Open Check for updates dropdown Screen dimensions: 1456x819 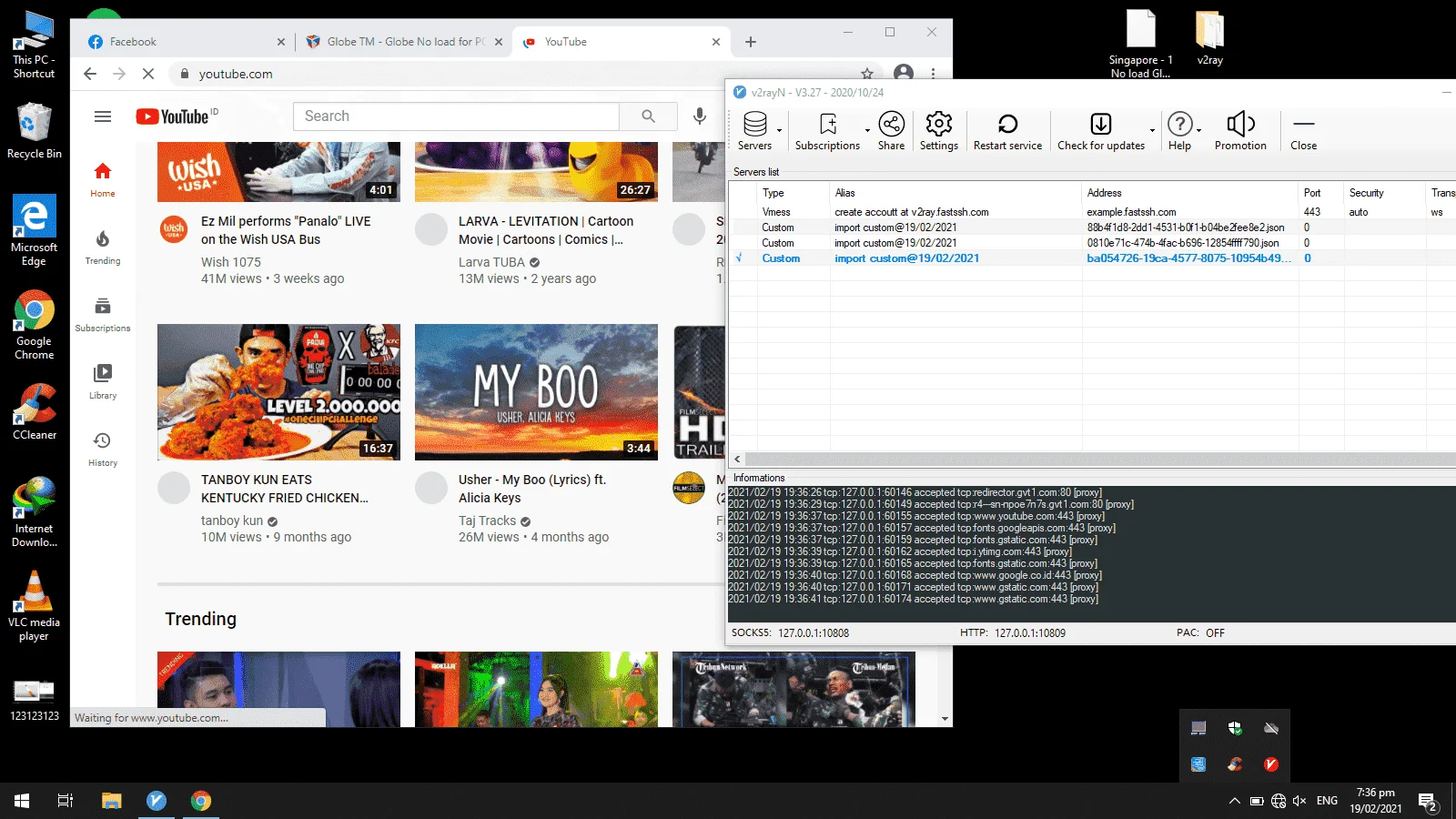click(x=1152, y=130)
